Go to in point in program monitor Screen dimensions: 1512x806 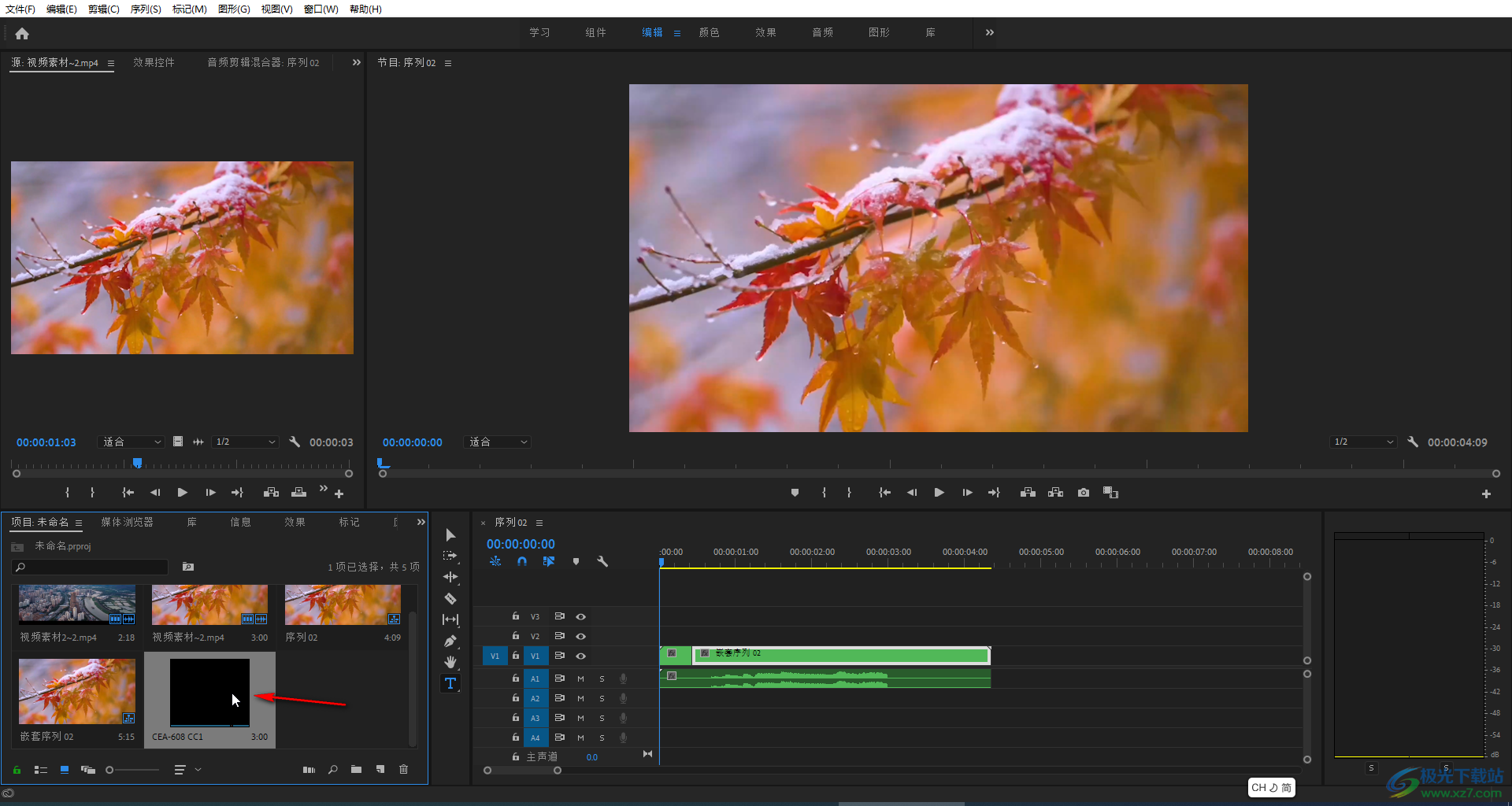pos(885,493)
